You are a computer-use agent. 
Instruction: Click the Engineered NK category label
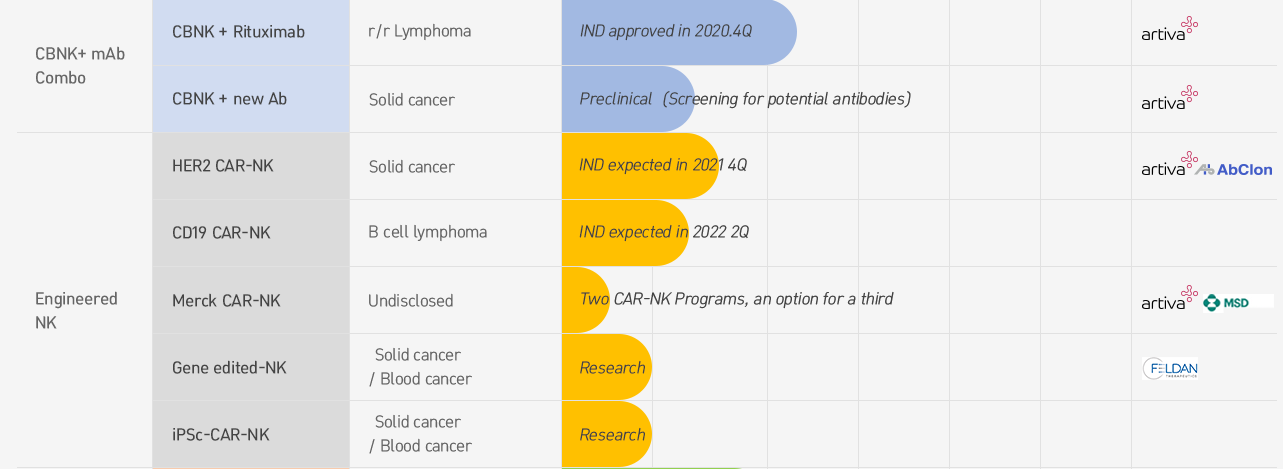(x=76, y=311)
